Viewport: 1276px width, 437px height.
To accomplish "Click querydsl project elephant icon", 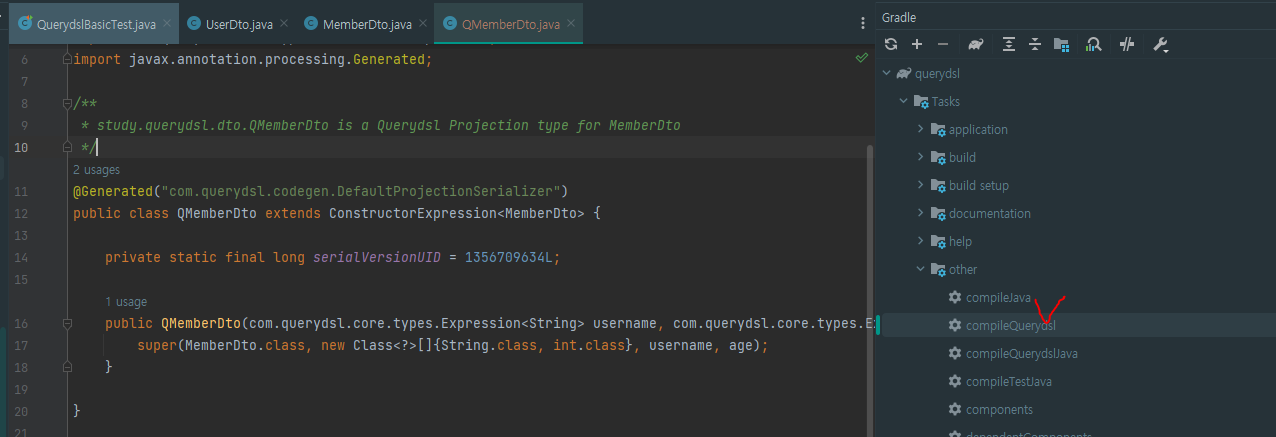I will (904, 73).
